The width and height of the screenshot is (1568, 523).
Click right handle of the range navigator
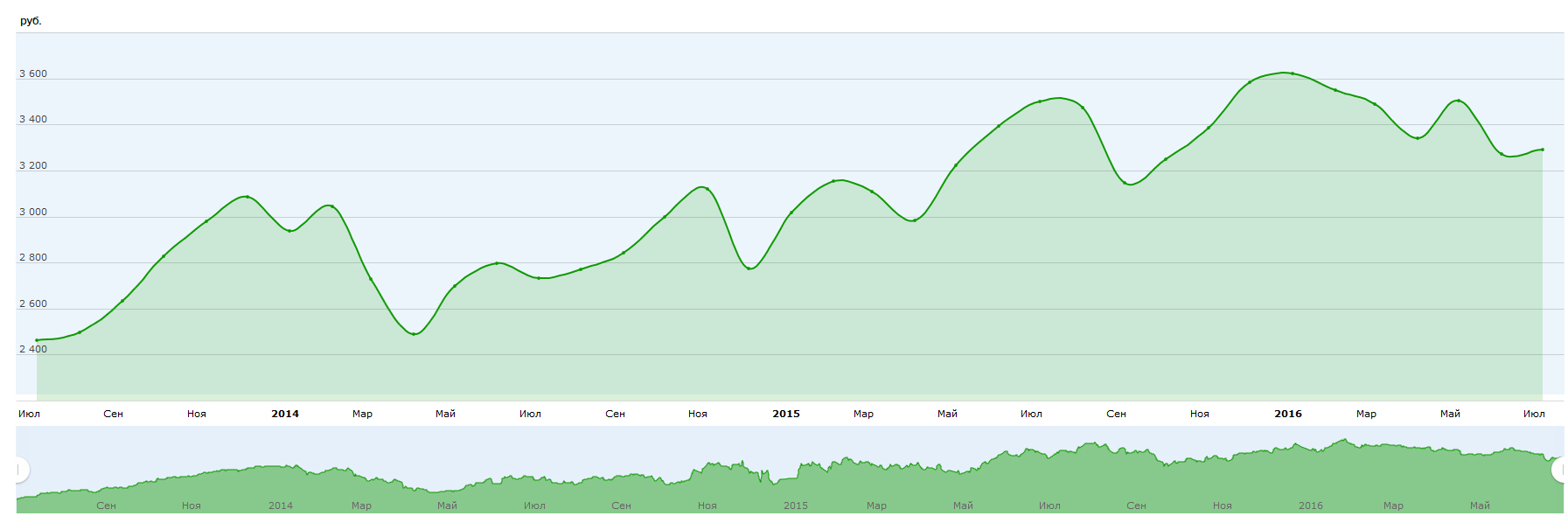pos(1559,471)
